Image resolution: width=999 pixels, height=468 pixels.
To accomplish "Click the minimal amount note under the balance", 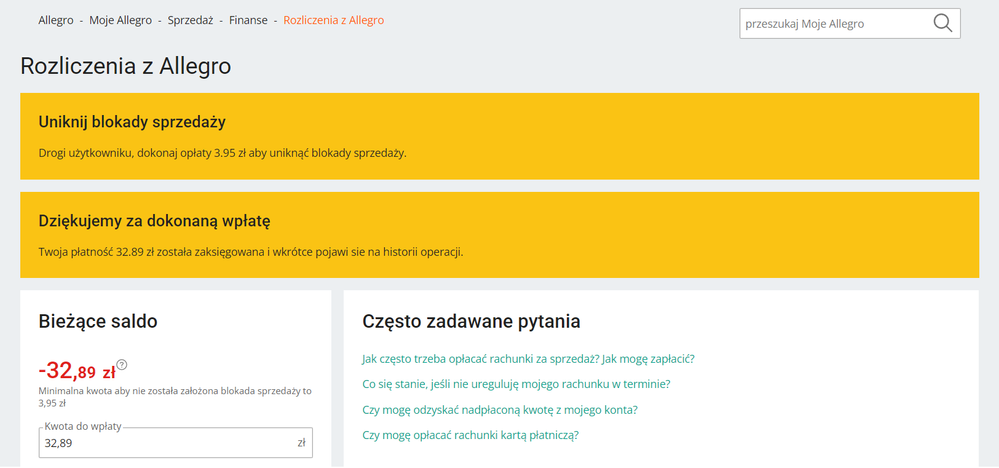I will coord(175,397).
